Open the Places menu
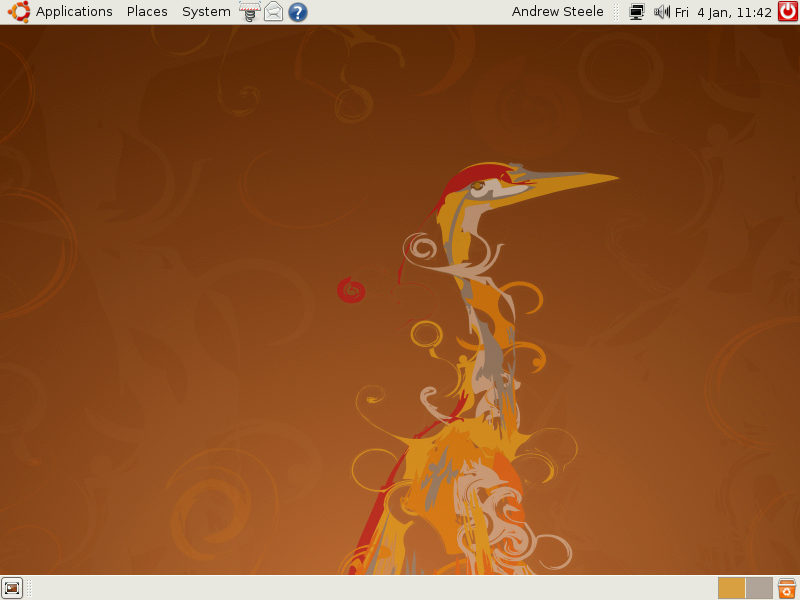800x600 pixels. click(147, 12)
